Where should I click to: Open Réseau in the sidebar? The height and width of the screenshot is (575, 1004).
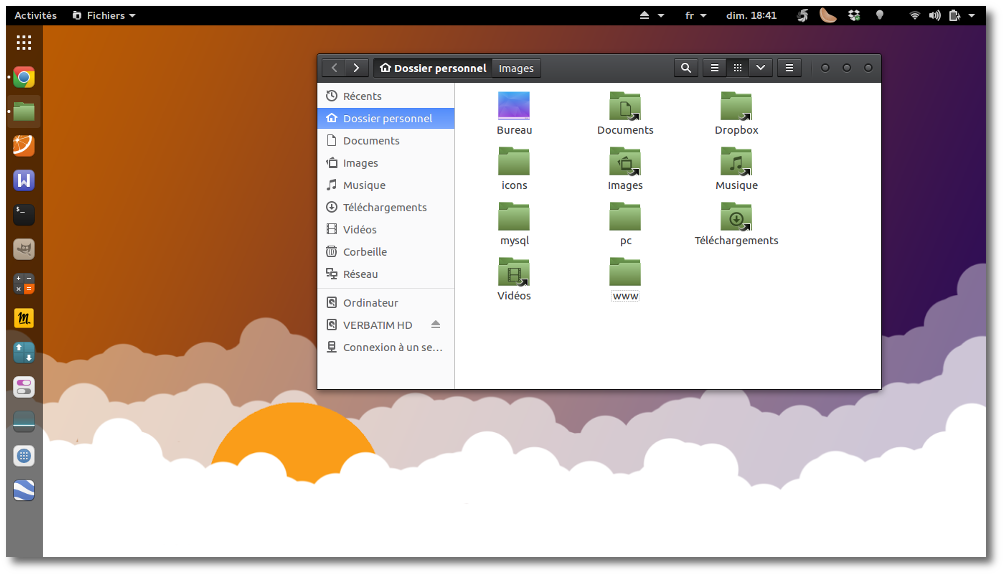[x=385, y=274]
